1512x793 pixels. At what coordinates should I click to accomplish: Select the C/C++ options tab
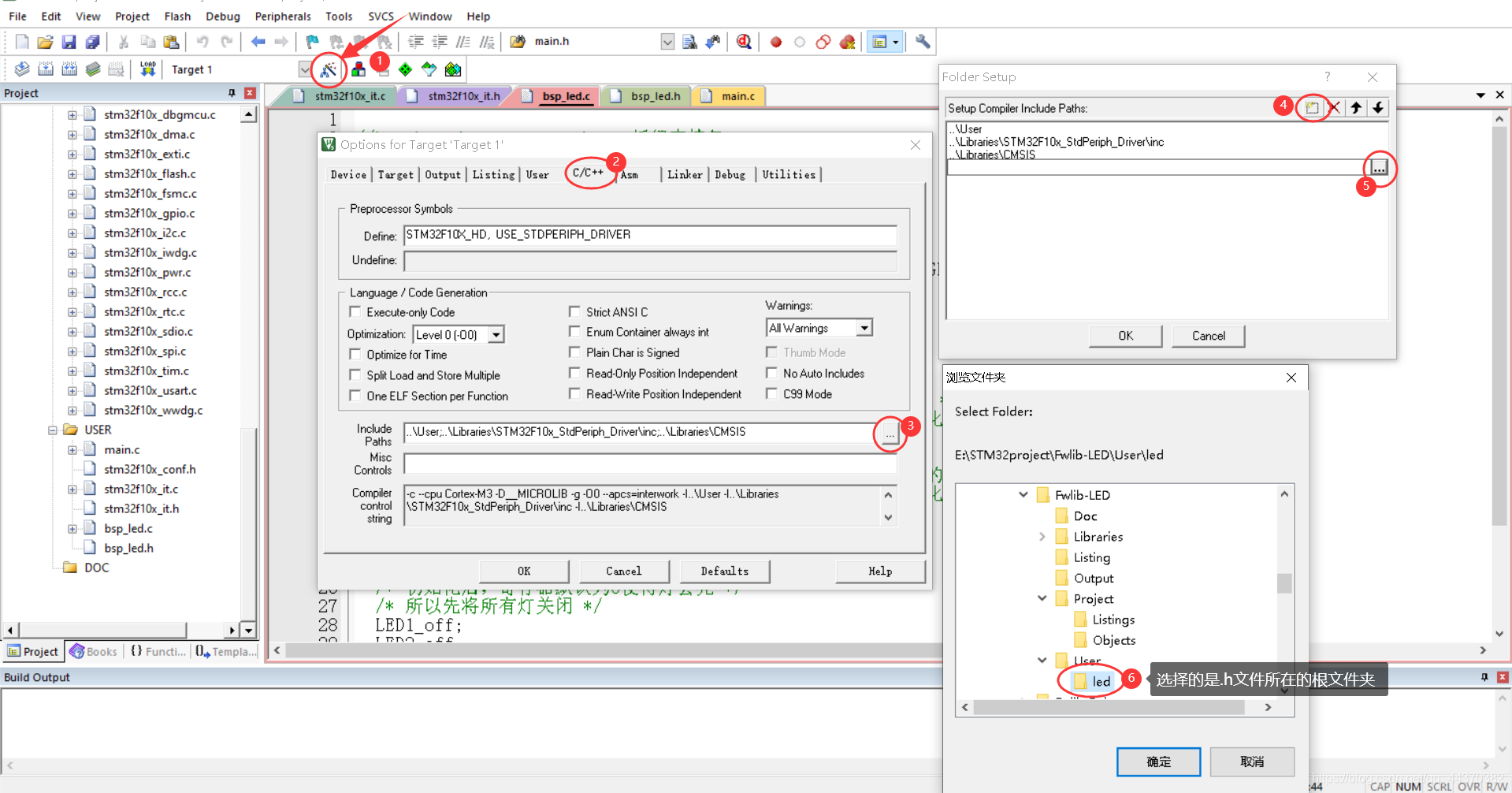tap(588, 173)
